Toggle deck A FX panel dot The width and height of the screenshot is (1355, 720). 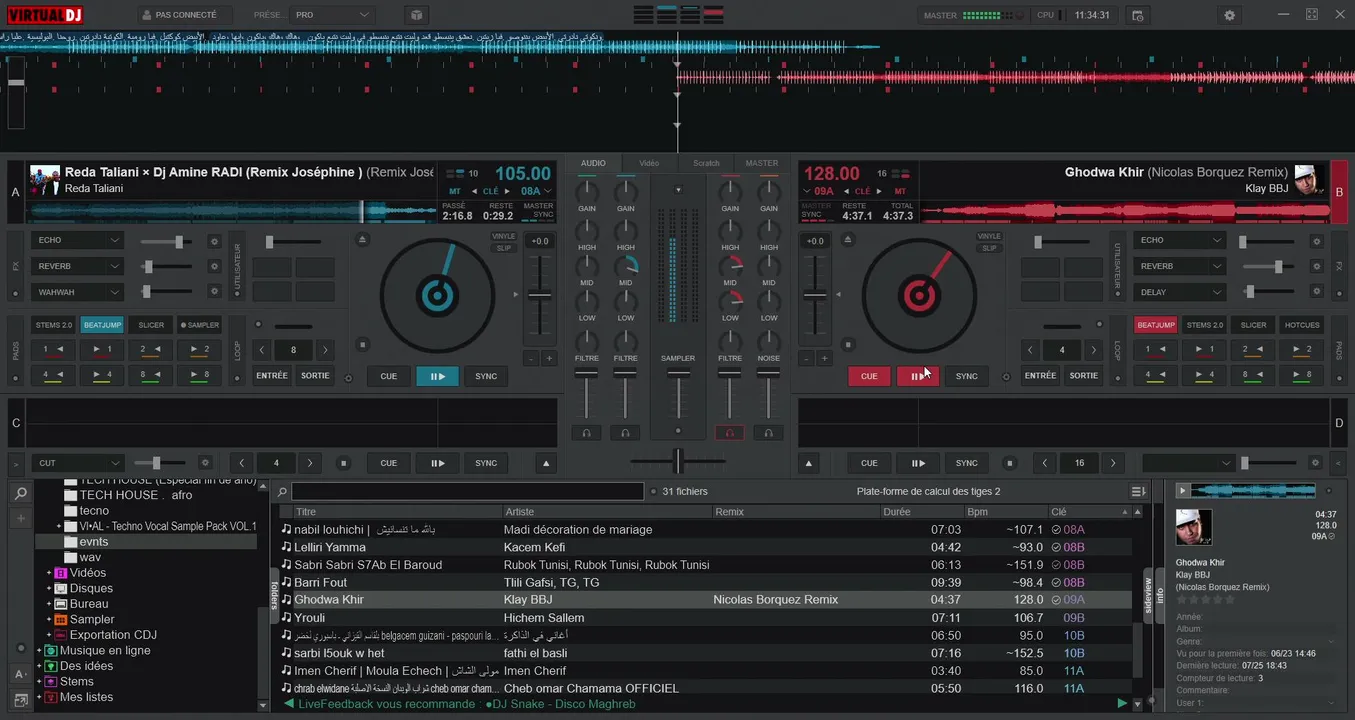coord(15,294)
